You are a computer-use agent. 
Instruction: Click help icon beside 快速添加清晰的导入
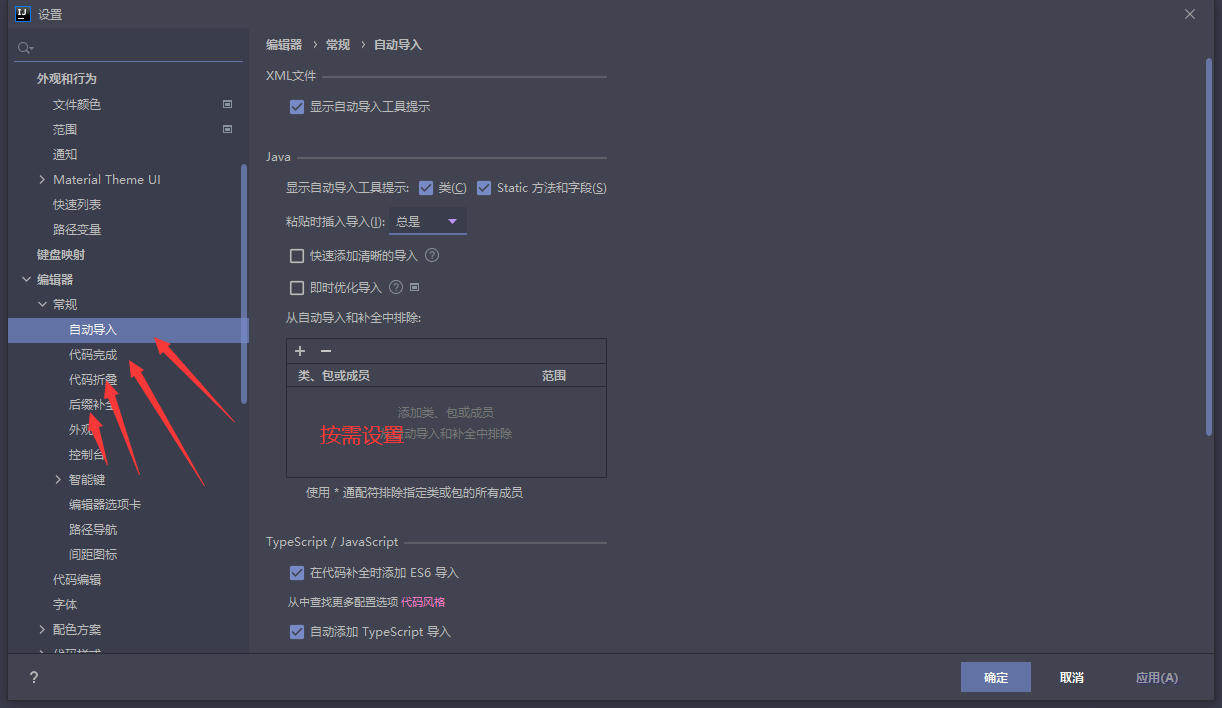pos(432,255)
